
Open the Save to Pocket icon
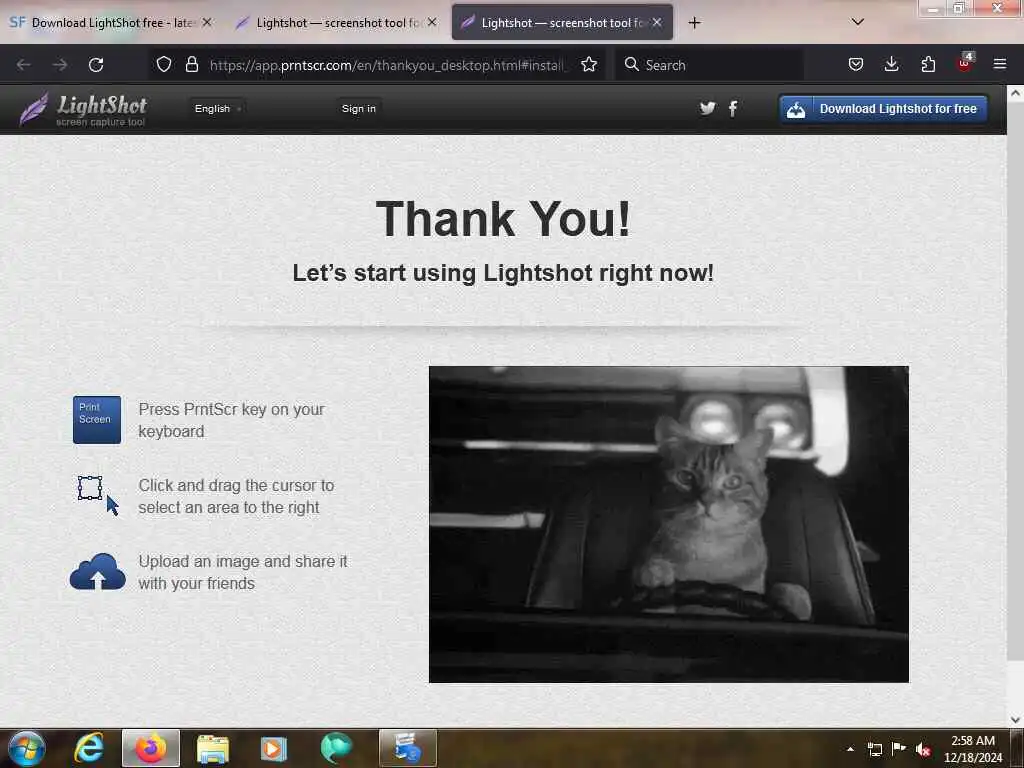pyautogui.click(x=856, y=65)
